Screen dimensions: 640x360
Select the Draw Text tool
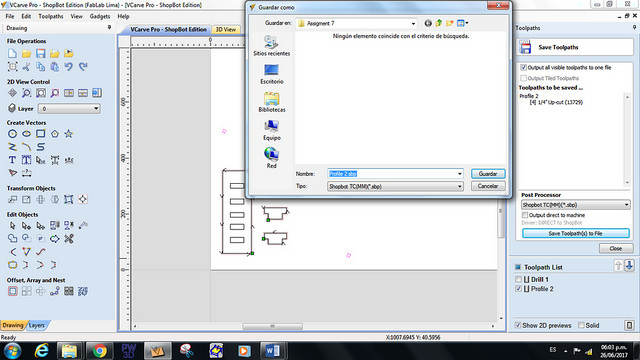12,160
